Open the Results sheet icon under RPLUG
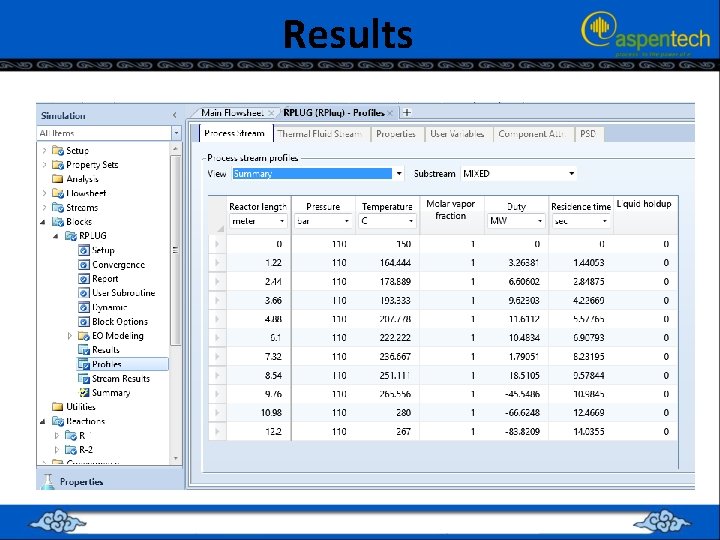The width and height of the screenshot is (720, 540). tap(84, 350)
